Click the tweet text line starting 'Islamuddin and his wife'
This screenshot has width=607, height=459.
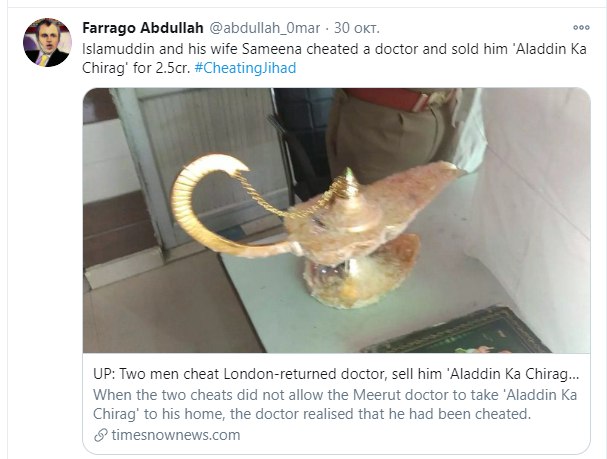pos(334,49)
